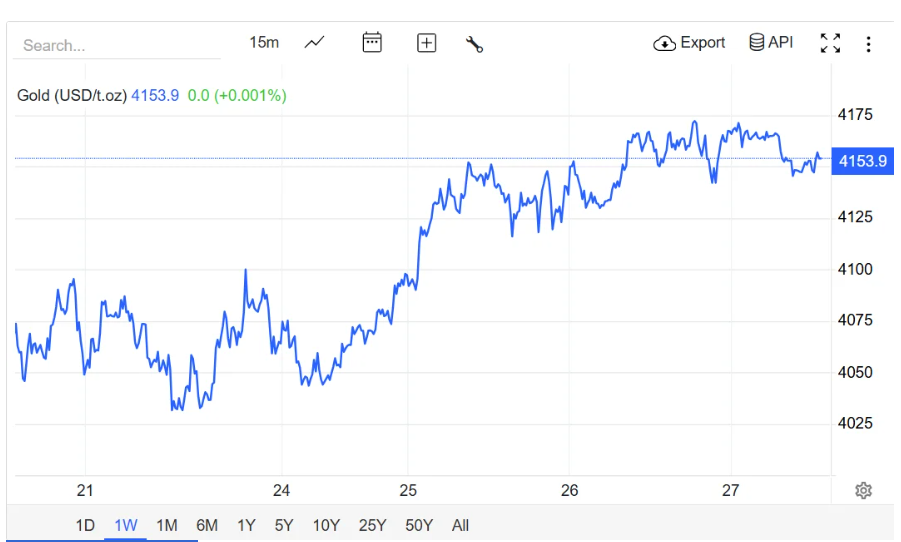901x542 pixels.
Task: Show the 10Y time range
Action: point(326,525)
